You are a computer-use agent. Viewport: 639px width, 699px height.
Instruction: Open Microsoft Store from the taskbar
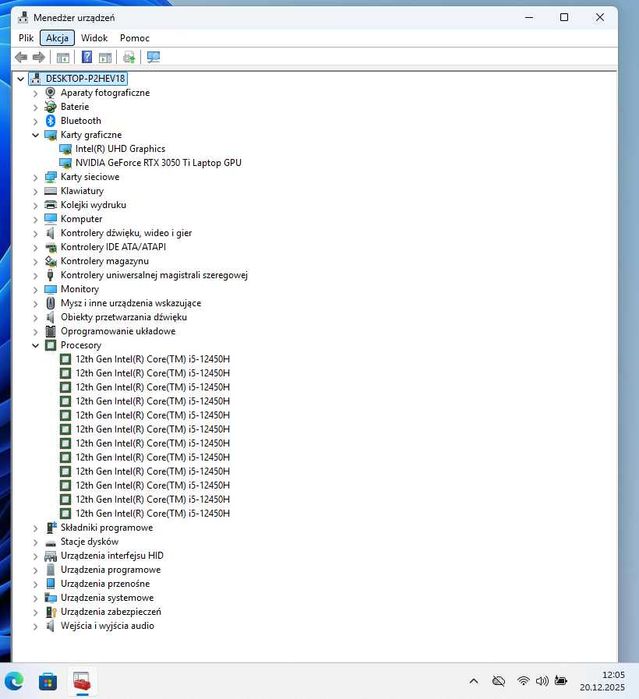[x=48, y=682]
